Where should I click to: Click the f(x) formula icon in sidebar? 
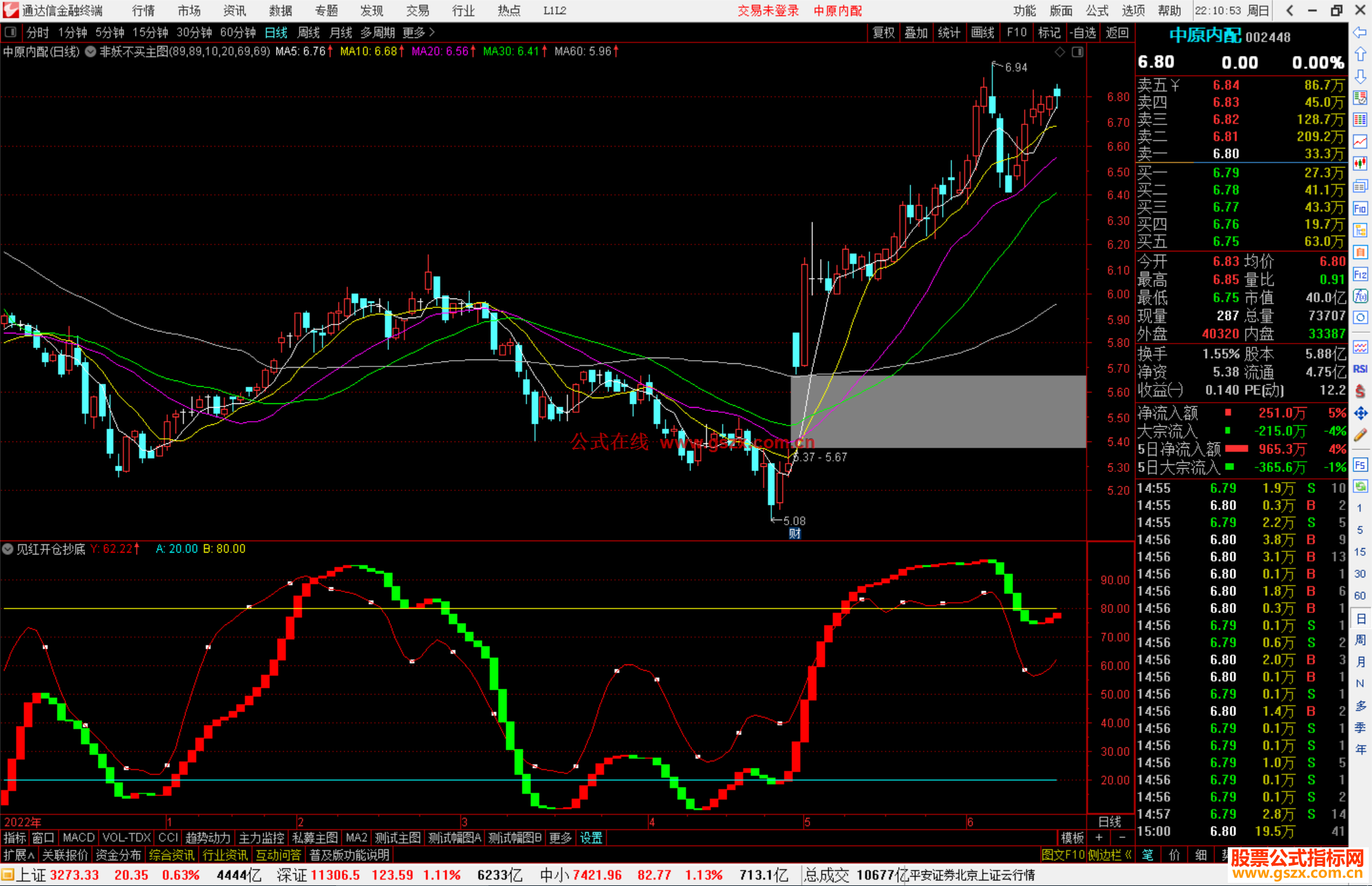[1359, 296]
